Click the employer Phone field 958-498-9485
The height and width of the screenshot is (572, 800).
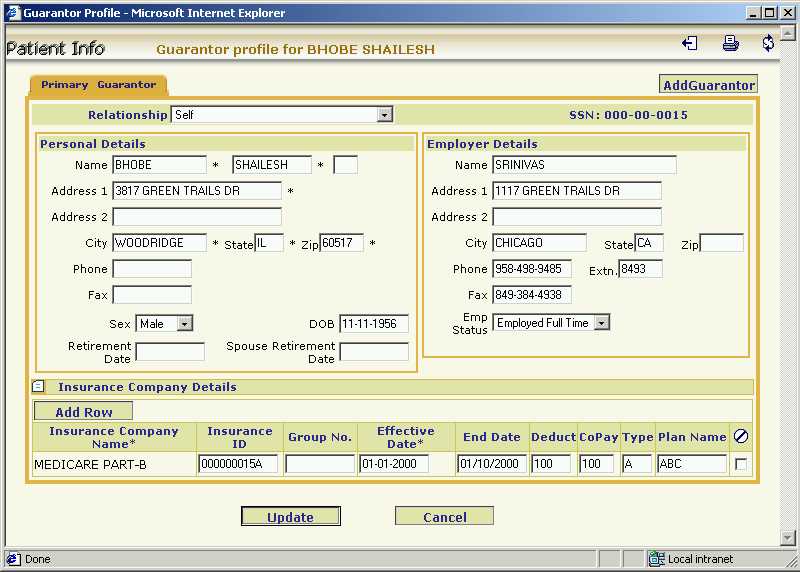pos(532,269)
